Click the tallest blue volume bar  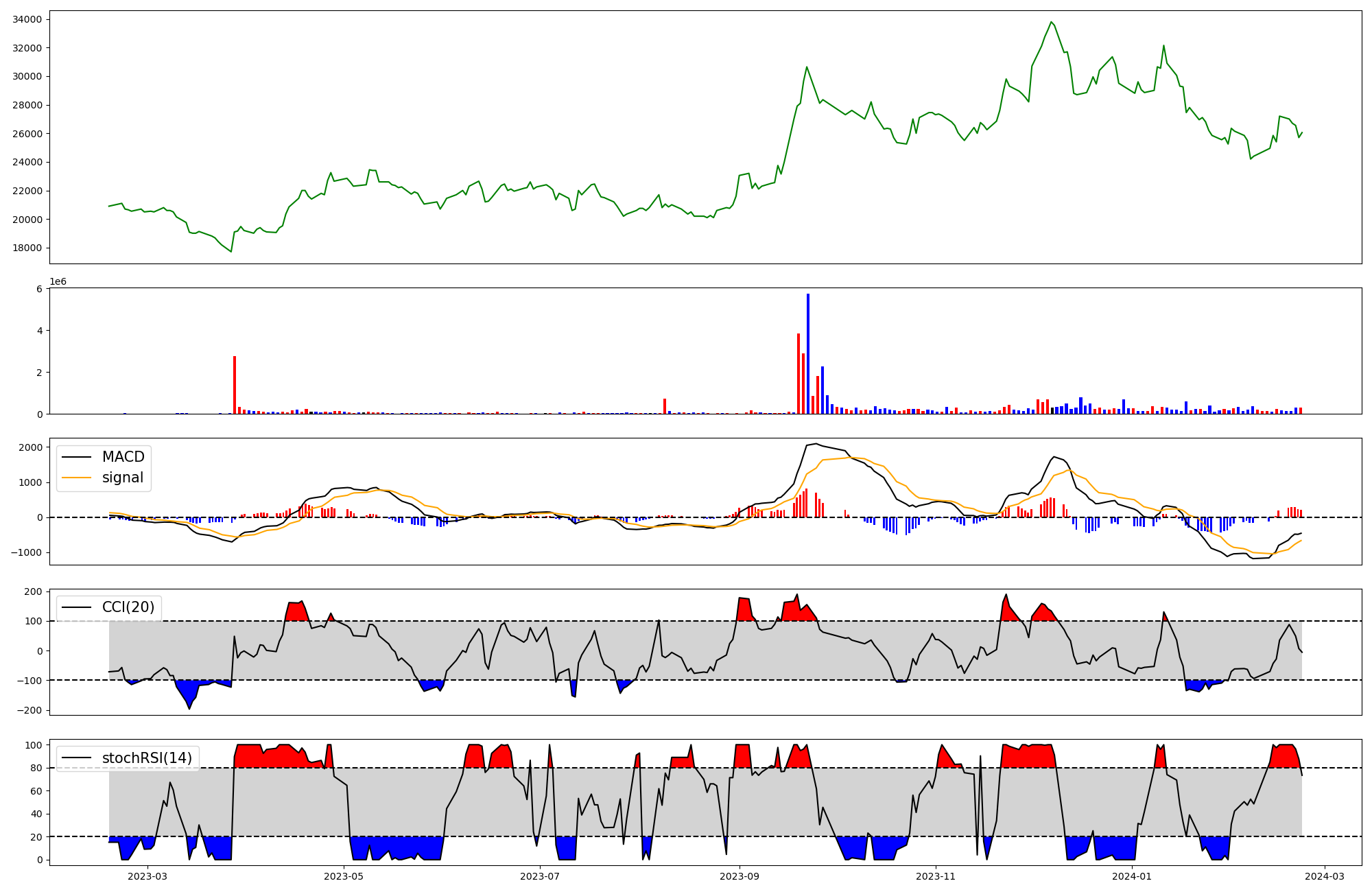(808, 353)
